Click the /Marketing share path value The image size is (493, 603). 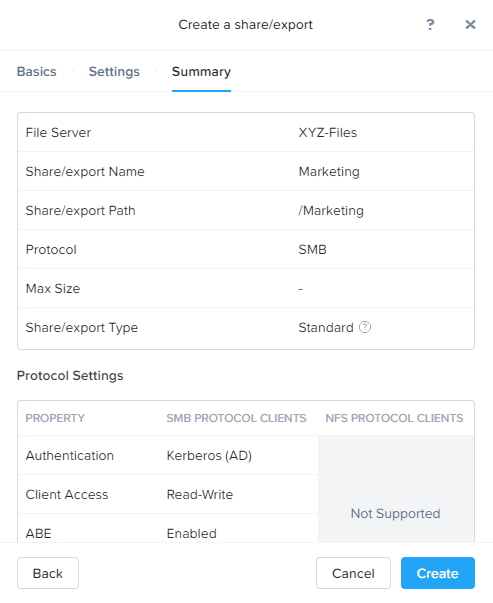[331, 211]
